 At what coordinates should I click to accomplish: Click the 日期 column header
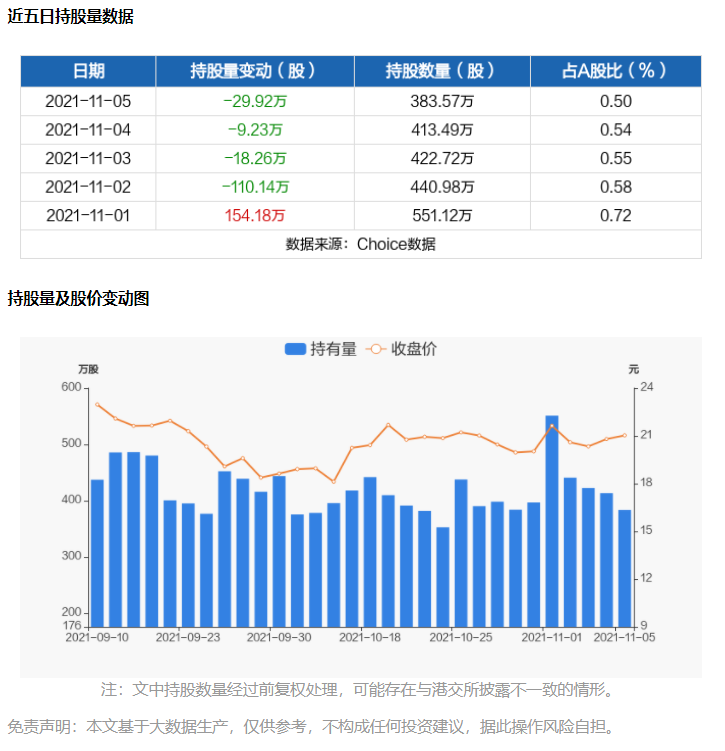(88, 71)
